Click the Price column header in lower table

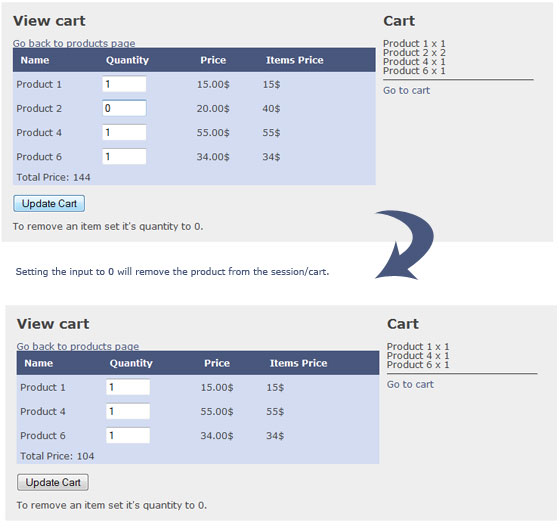pyautogui.click(x=217, y=363)
